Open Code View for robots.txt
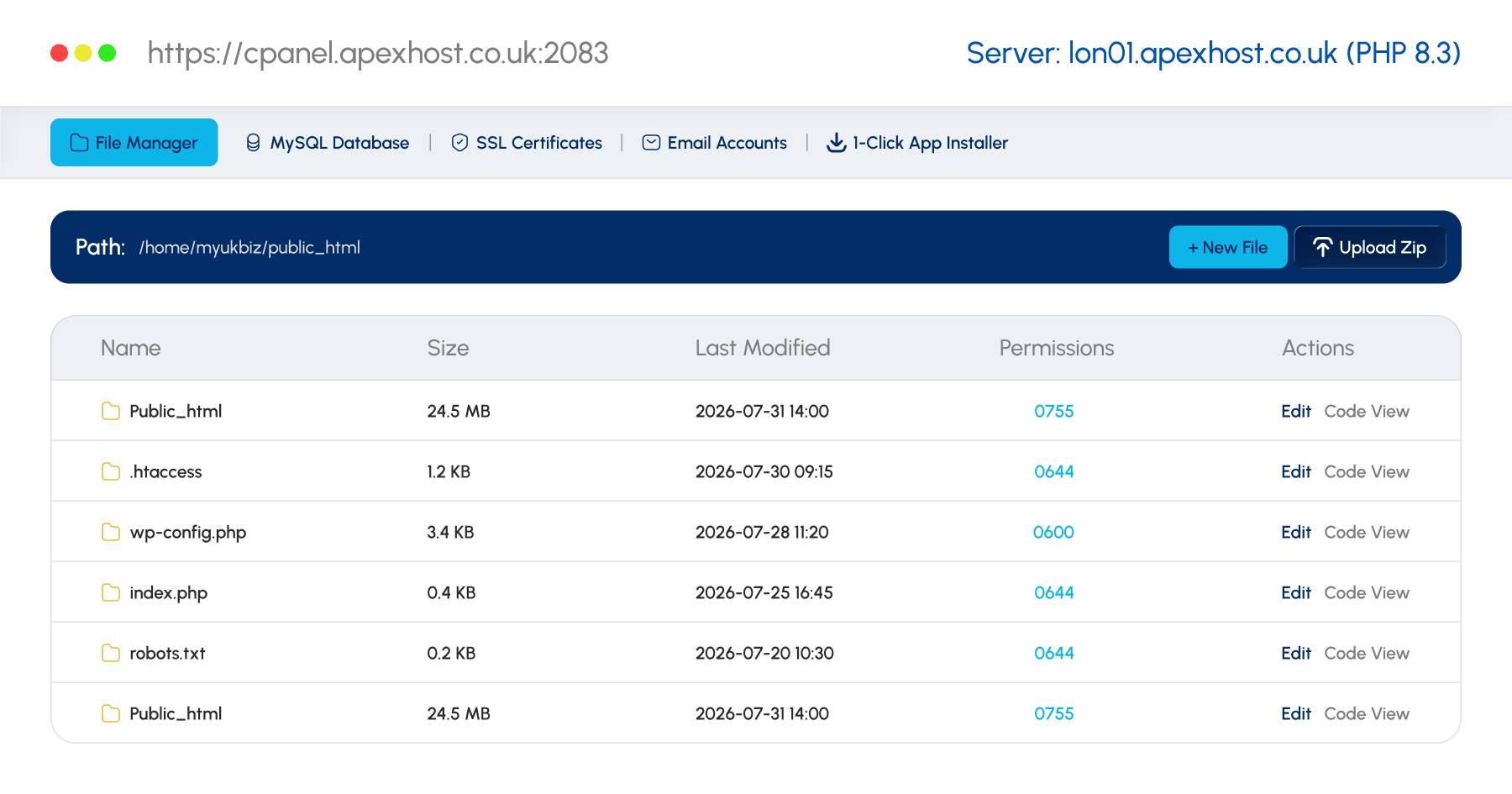This screenshot has width=1512, height=794. (x=1367, y=653)
